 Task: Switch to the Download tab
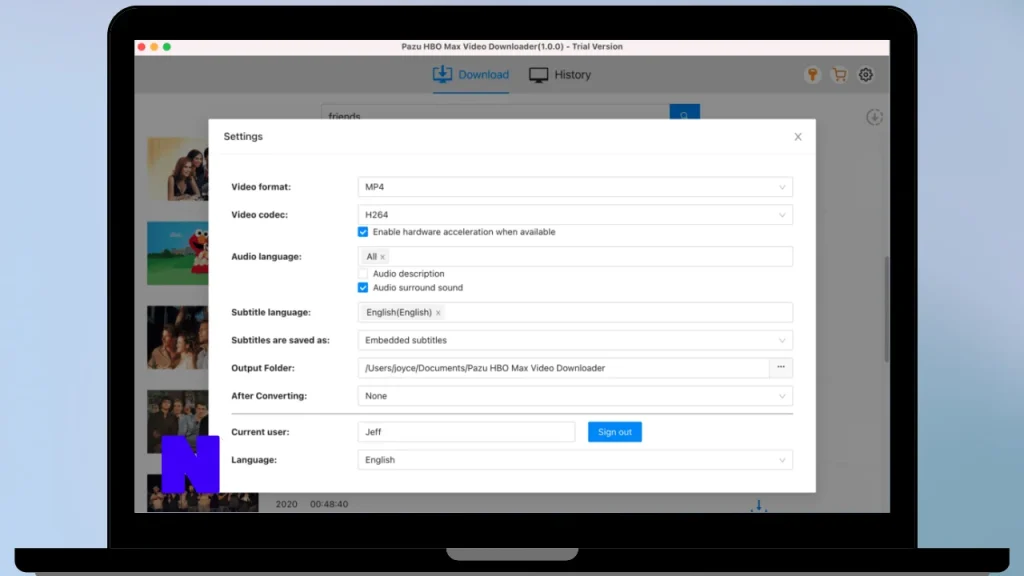pos(471,74)
